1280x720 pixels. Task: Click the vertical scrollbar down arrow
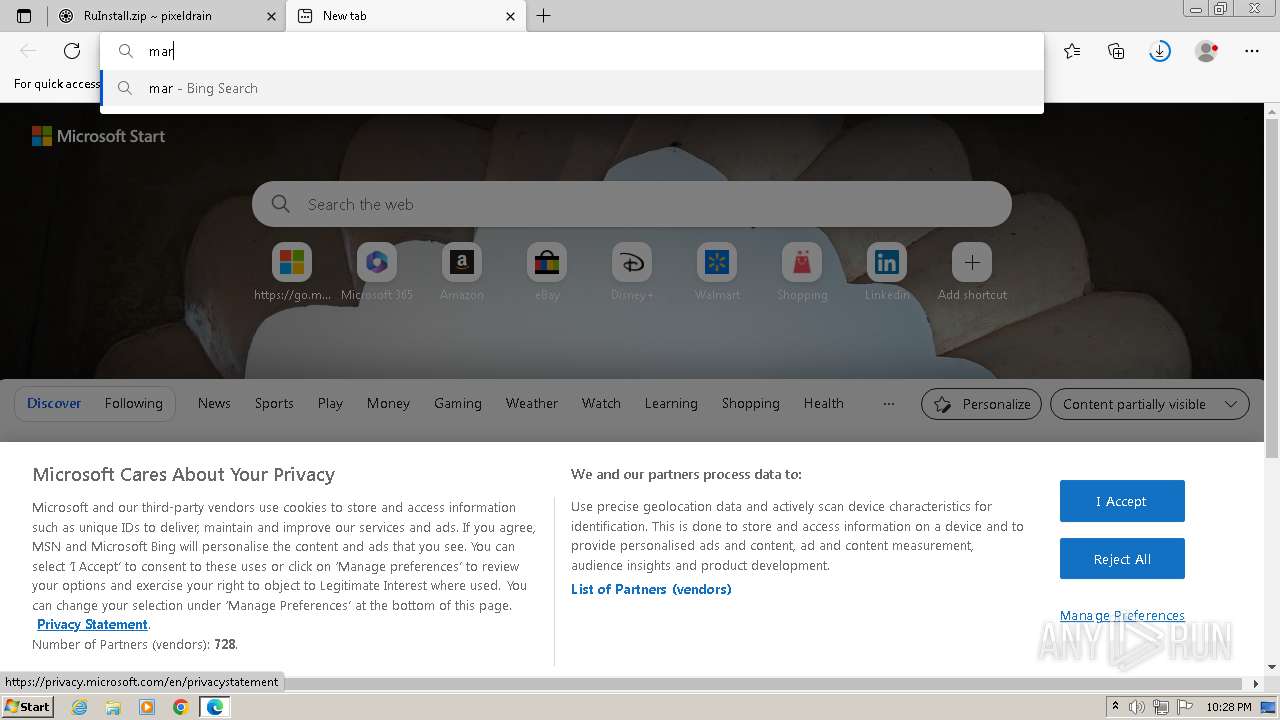(1272, 667)
